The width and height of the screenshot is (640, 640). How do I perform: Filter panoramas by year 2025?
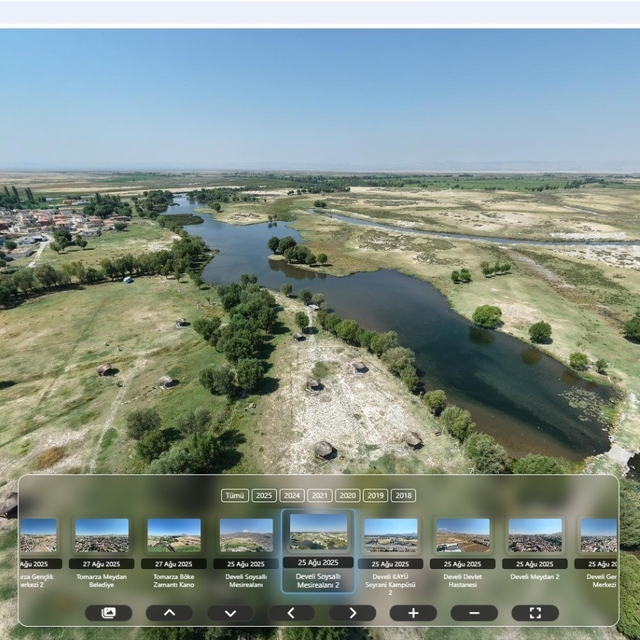(264, 495)
